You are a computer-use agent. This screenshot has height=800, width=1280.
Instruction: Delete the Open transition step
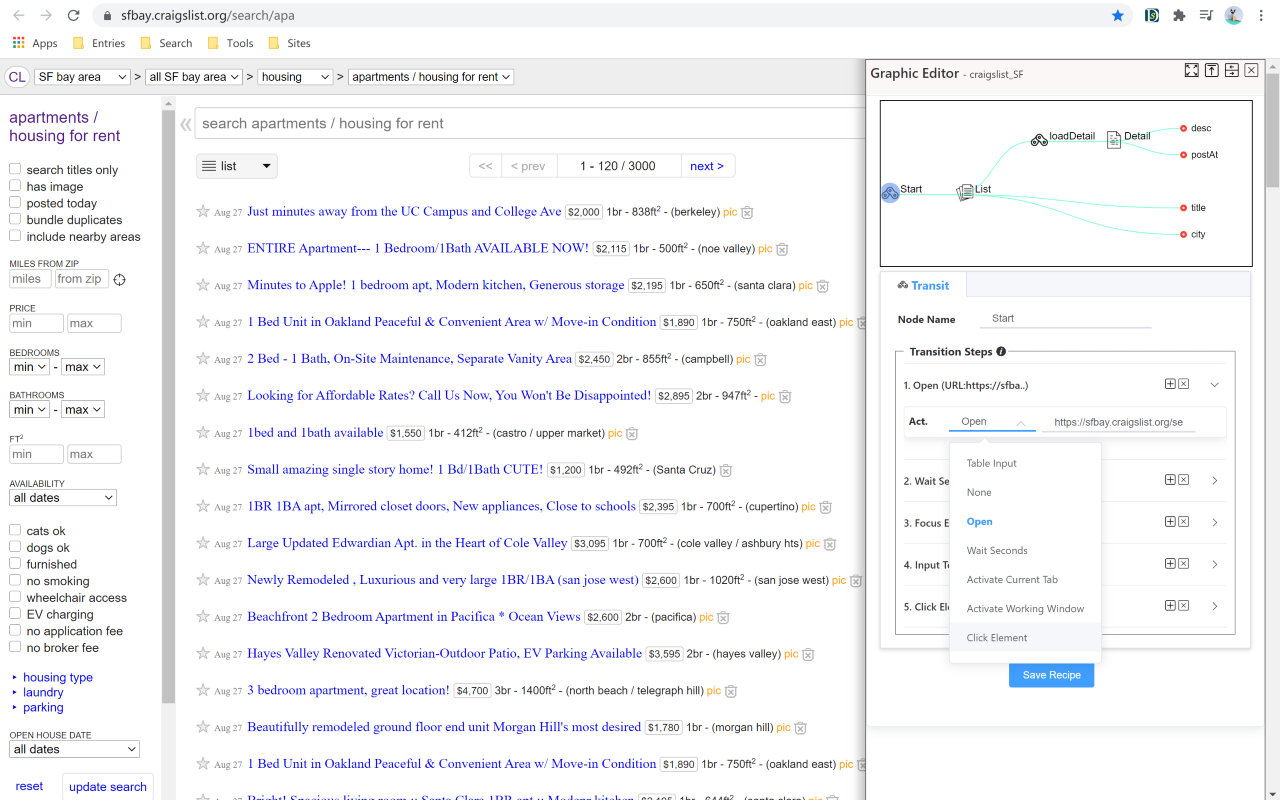[x=1184, y=384]
